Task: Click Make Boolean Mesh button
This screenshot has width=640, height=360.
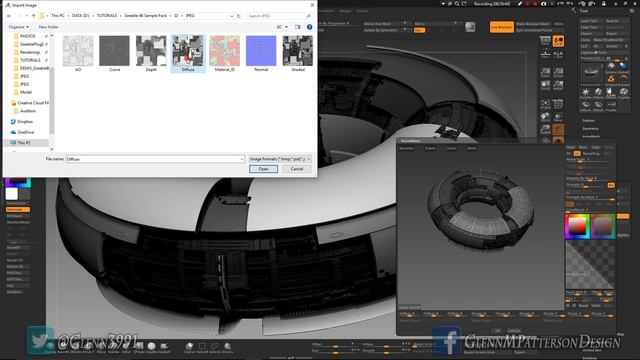Action: click(x=532, y=24)
